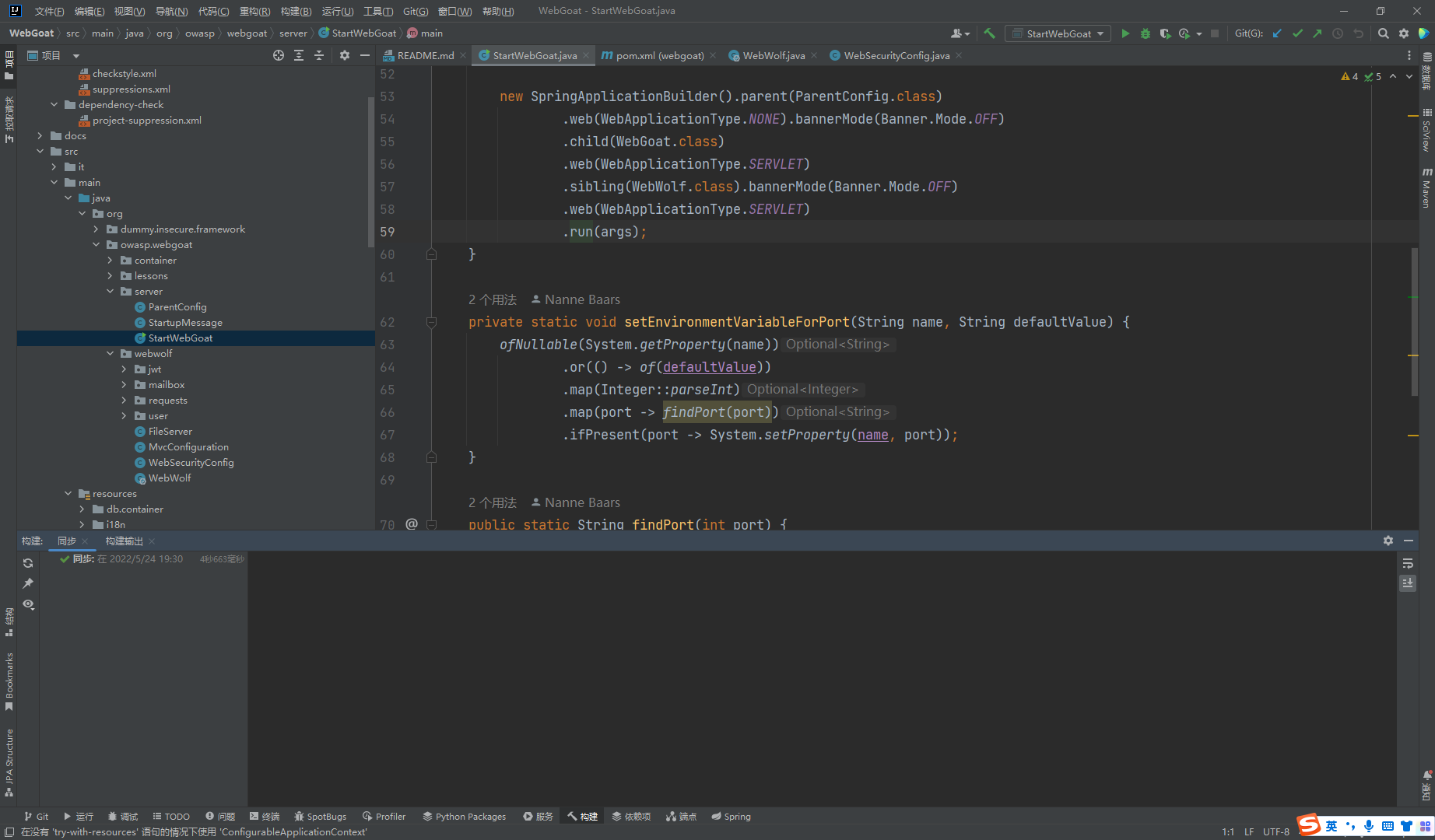Viewport: 1435px width, 840px height.
Task: Collapse the resources folder
Action: [68, 493]
